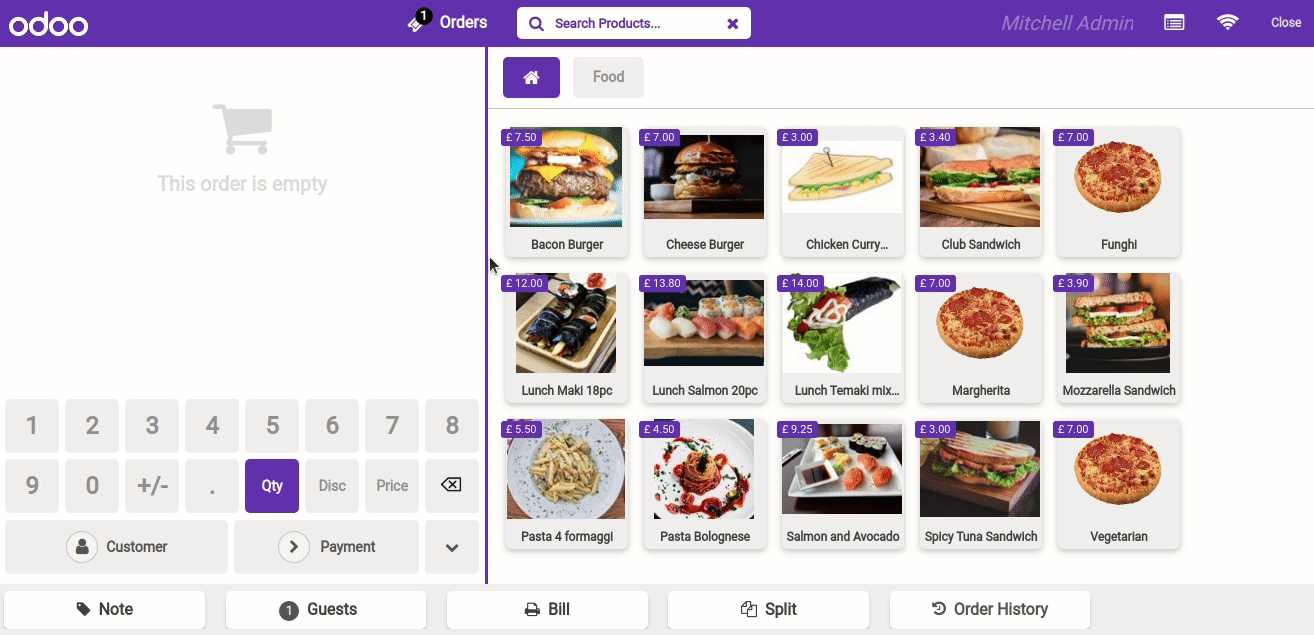This screenshot has width=1314, height=635.
Task: Filter products by Food category
Action: coord(608,77)
